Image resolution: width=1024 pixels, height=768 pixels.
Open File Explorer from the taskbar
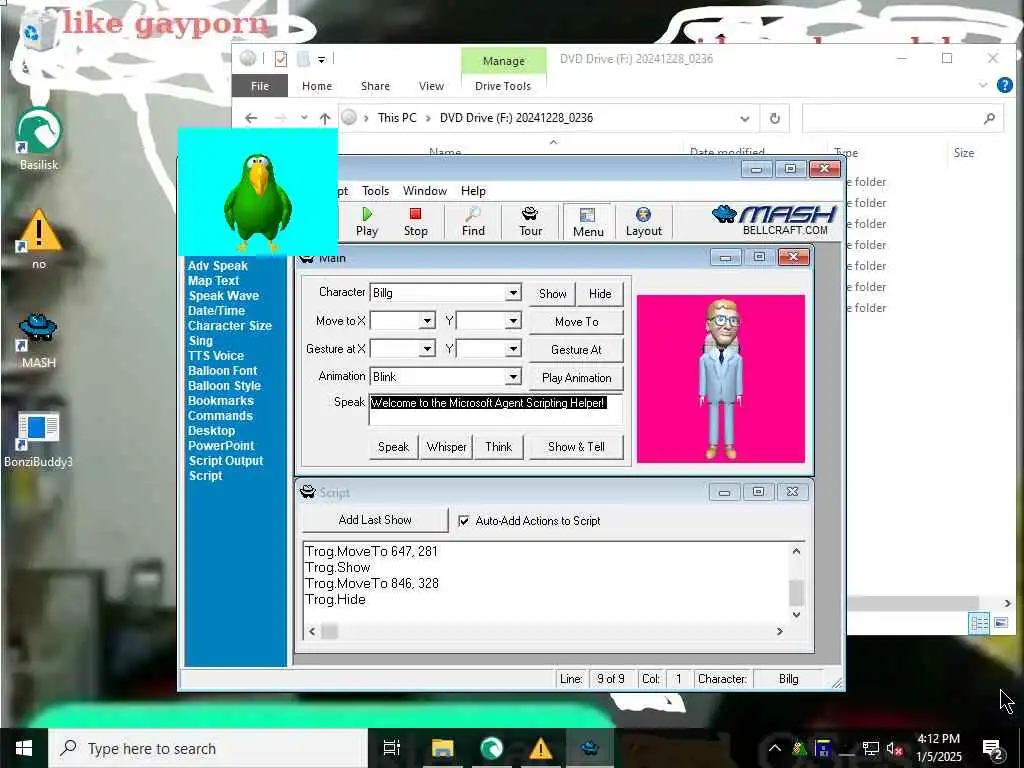point(442,748)
